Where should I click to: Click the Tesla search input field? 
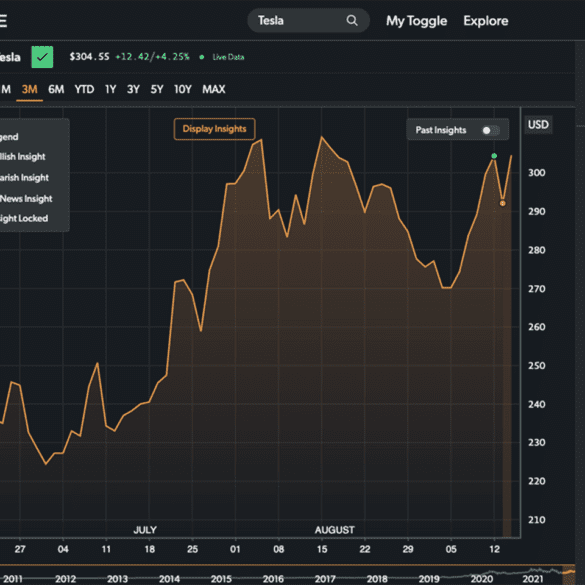[x=309, y=21]
